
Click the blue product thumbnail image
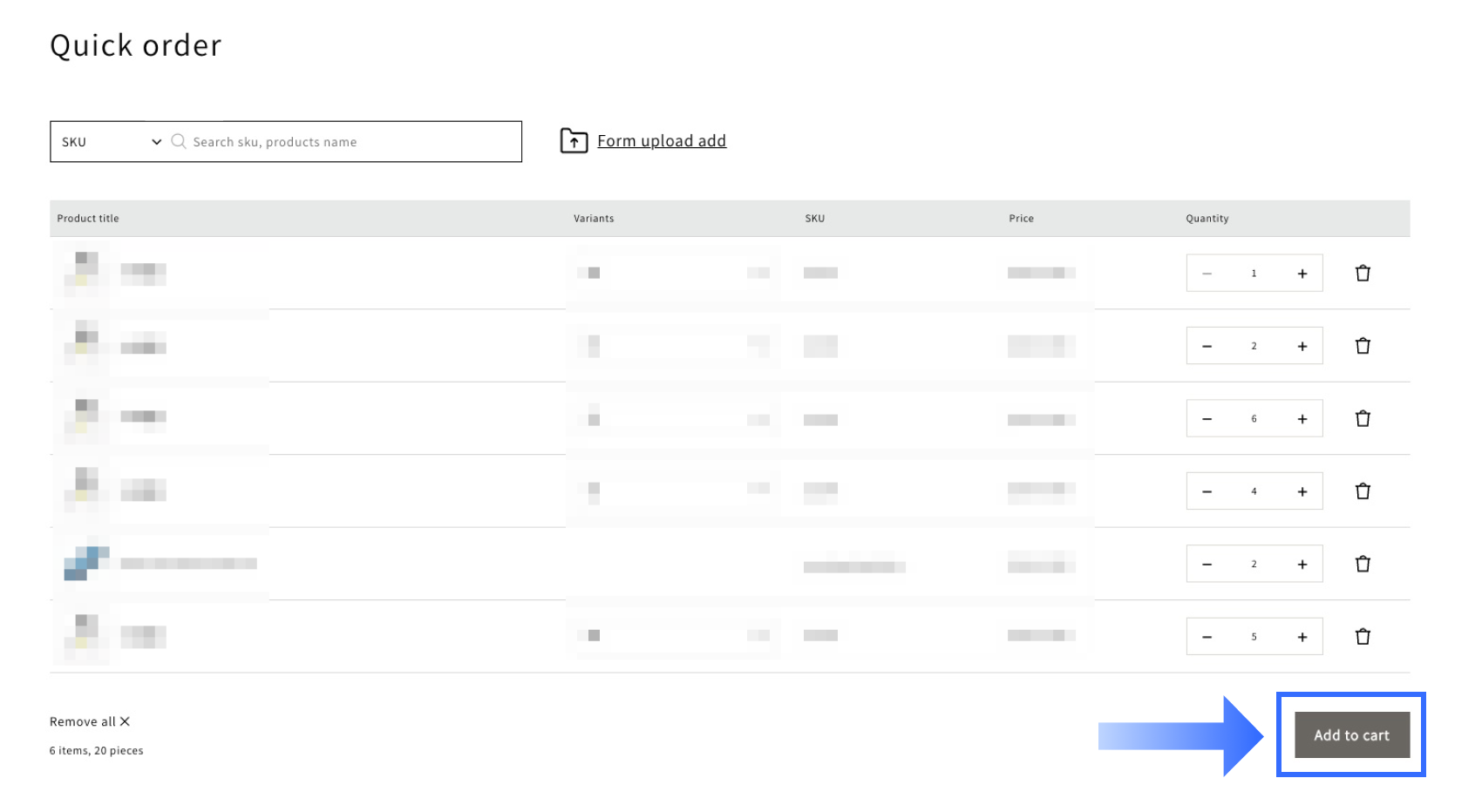click(86, 563)
